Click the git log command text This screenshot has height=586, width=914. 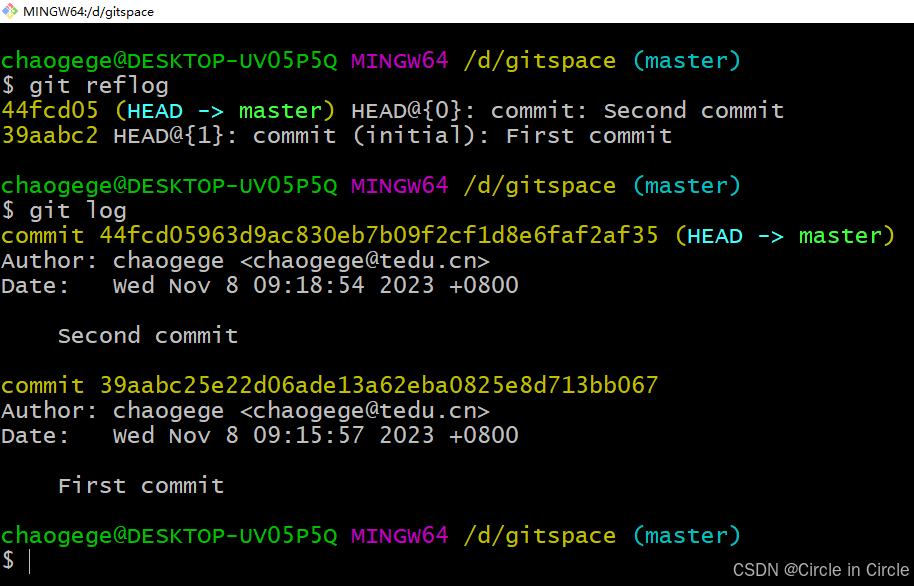[x=77, y=210]
